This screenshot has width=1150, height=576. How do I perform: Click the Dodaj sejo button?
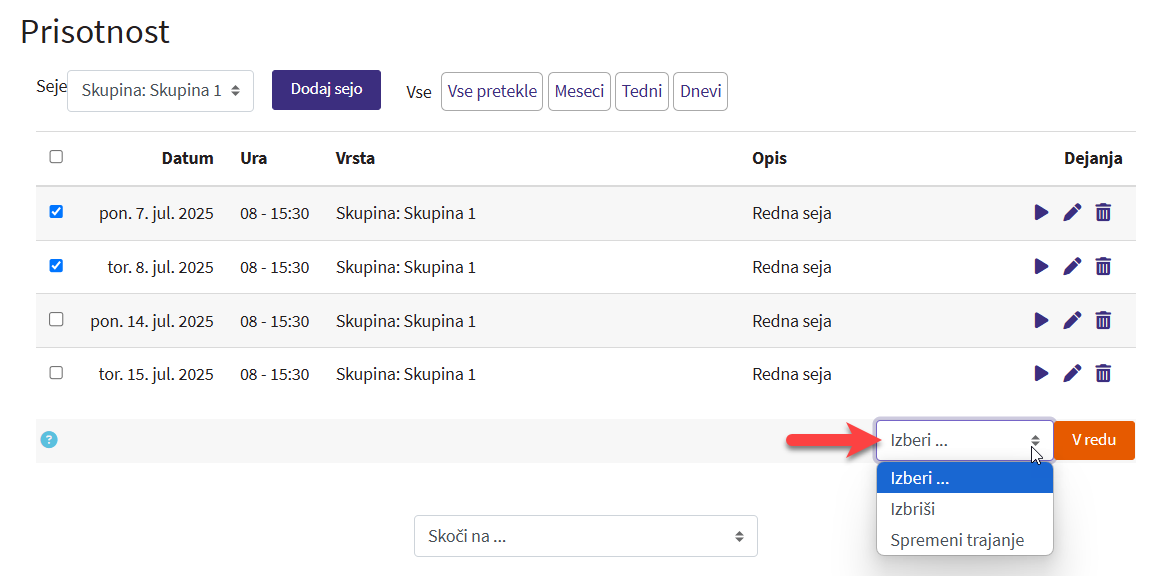[326, 89]
